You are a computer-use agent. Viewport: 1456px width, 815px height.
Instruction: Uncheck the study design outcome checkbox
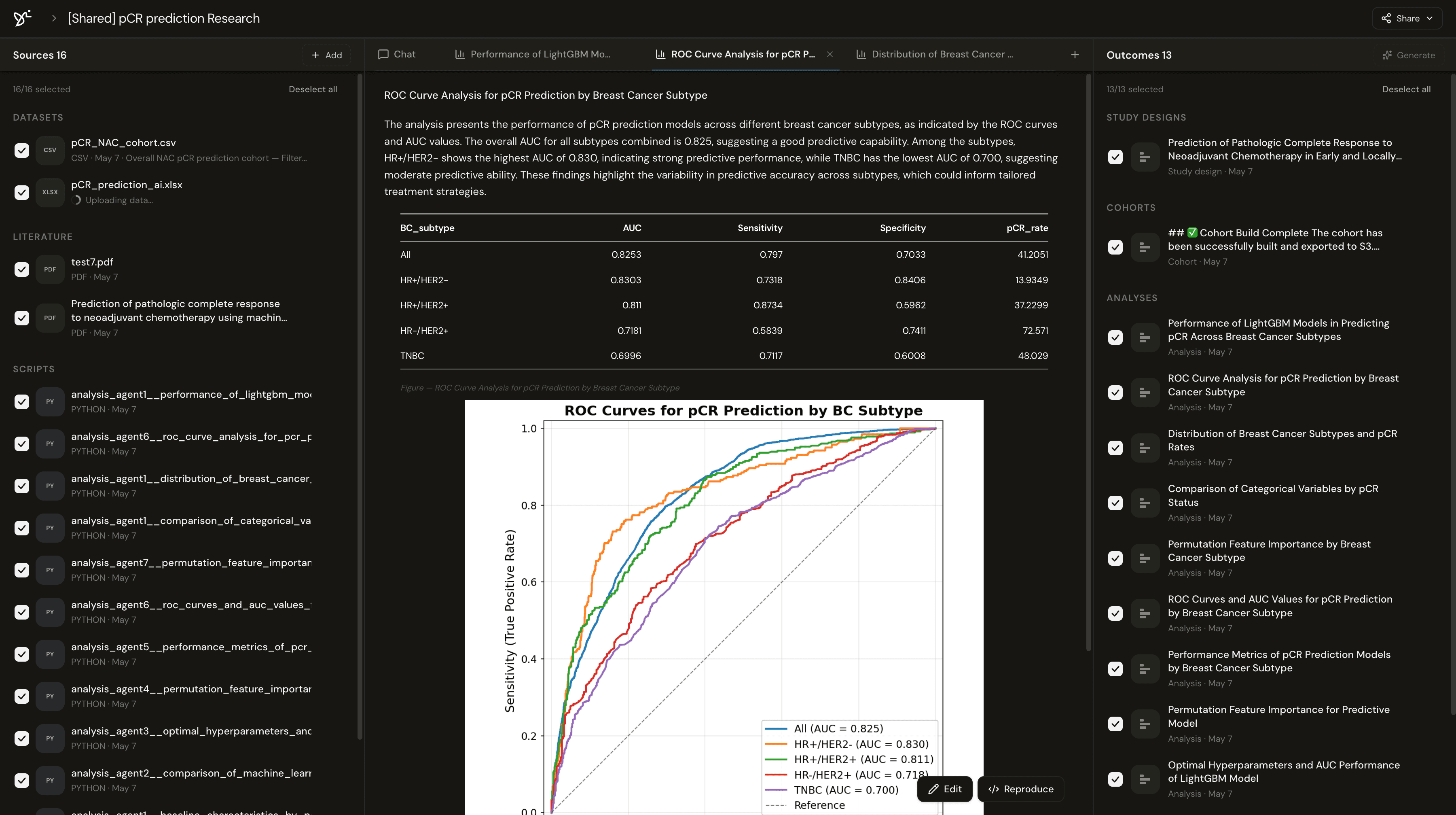tap(1115, 157)
